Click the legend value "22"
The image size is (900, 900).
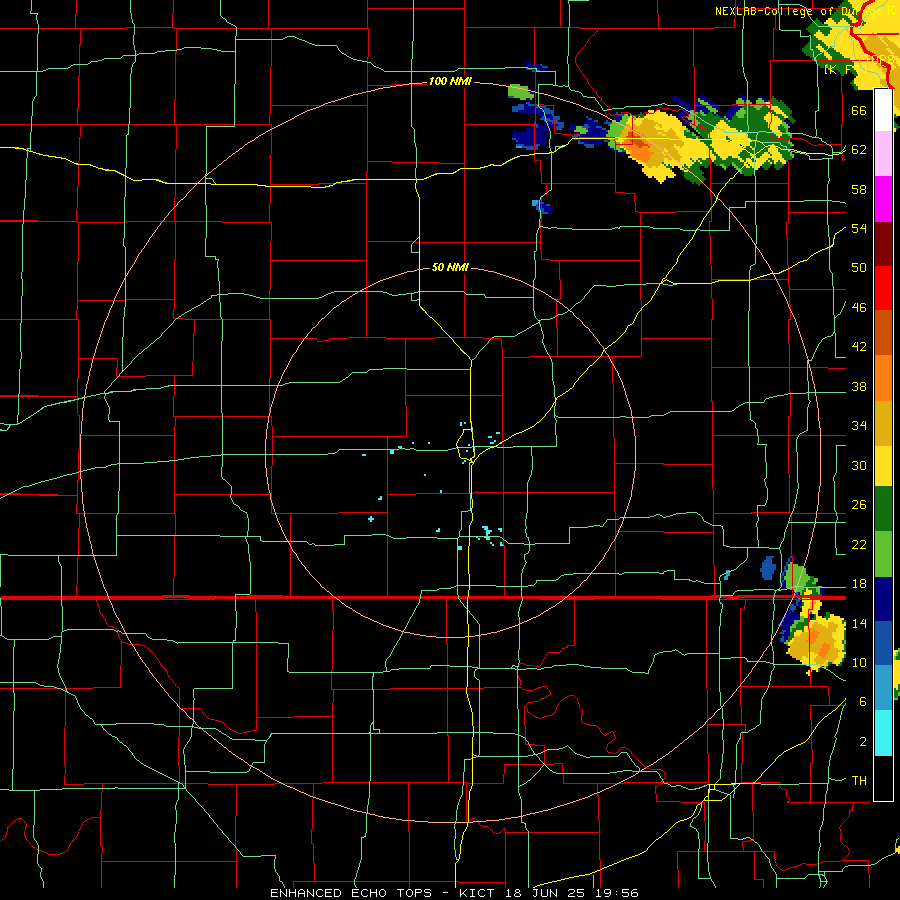[859, 545]
